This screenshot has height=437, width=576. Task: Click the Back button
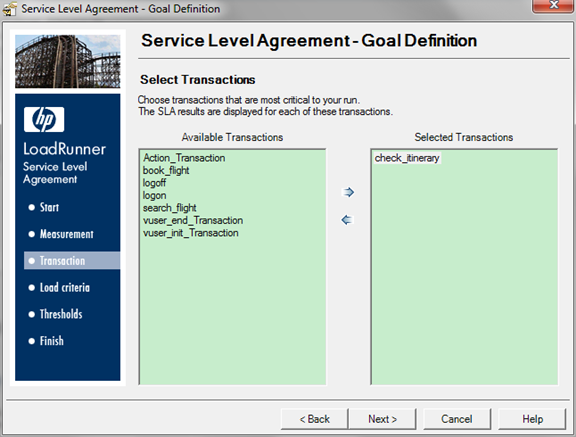(x=314, y=419)
